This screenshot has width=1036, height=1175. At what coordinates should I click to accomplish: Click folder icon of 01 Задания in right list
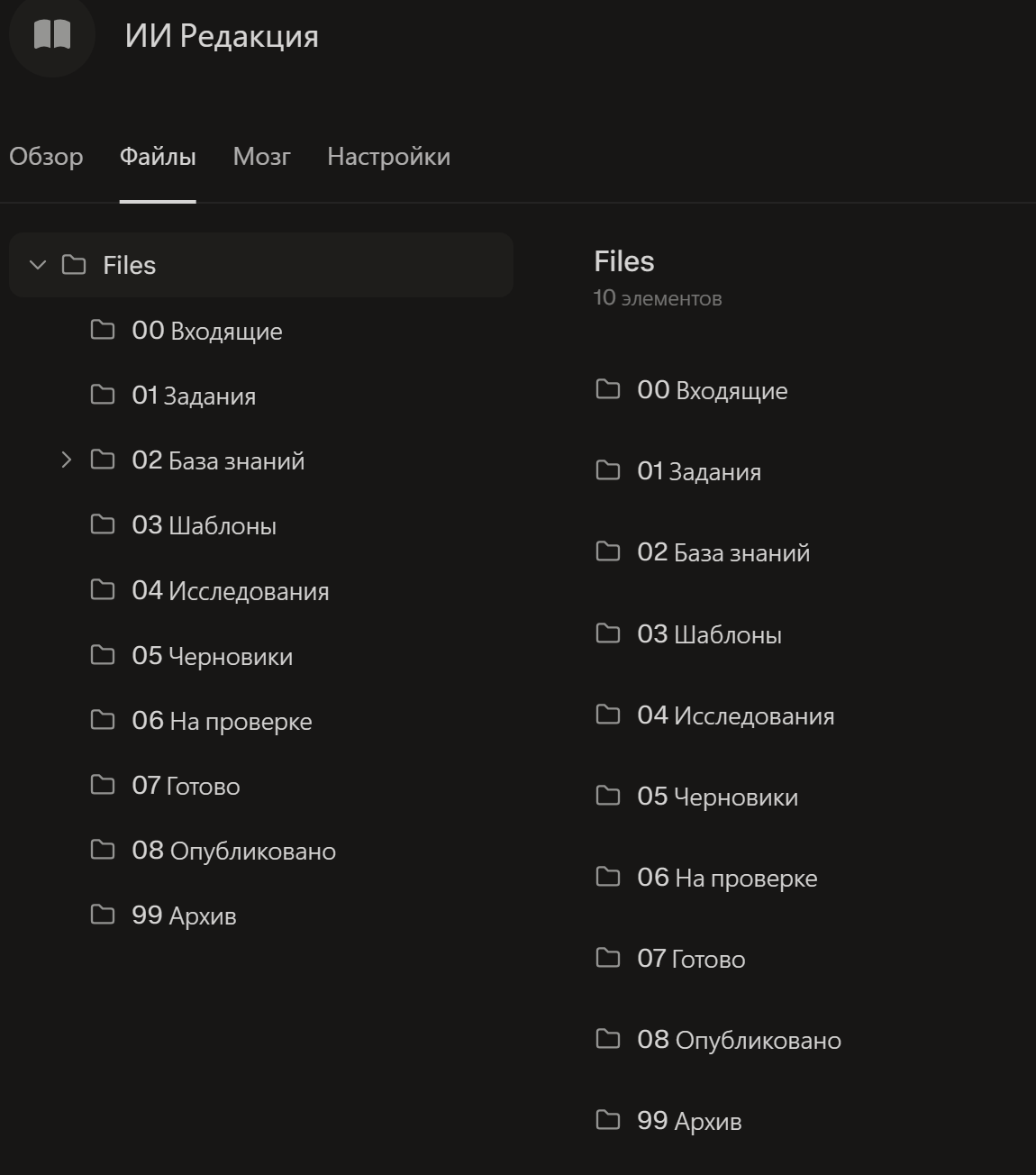coord(608,470)
